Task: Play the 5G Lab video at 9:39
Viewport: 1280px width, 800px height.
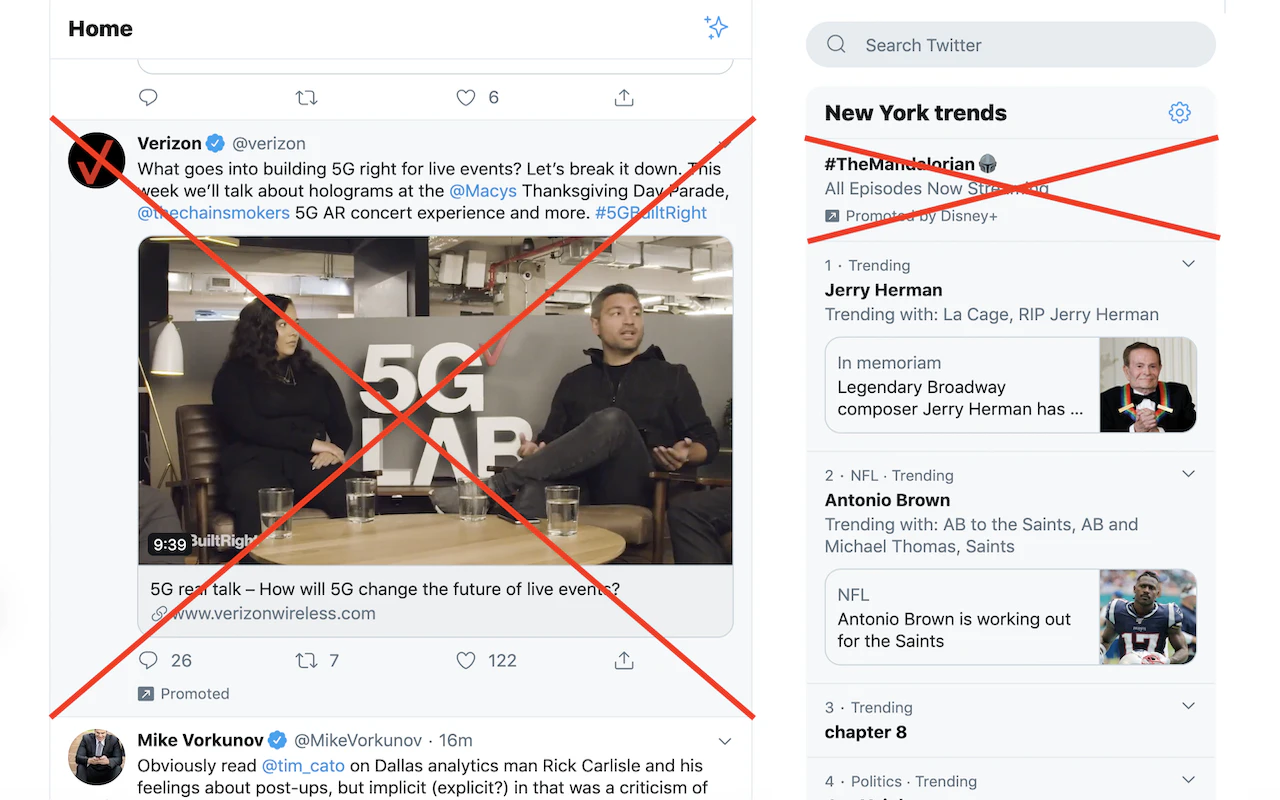Action: tap(435, 400)
